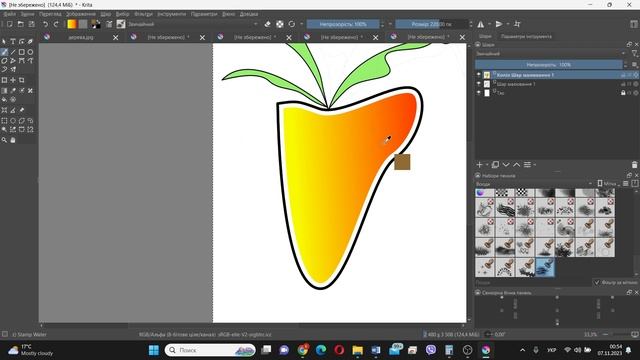This screenshot has height=360, width=640.
Task: Select the Fill bucket tool
Action: (4, 99)
